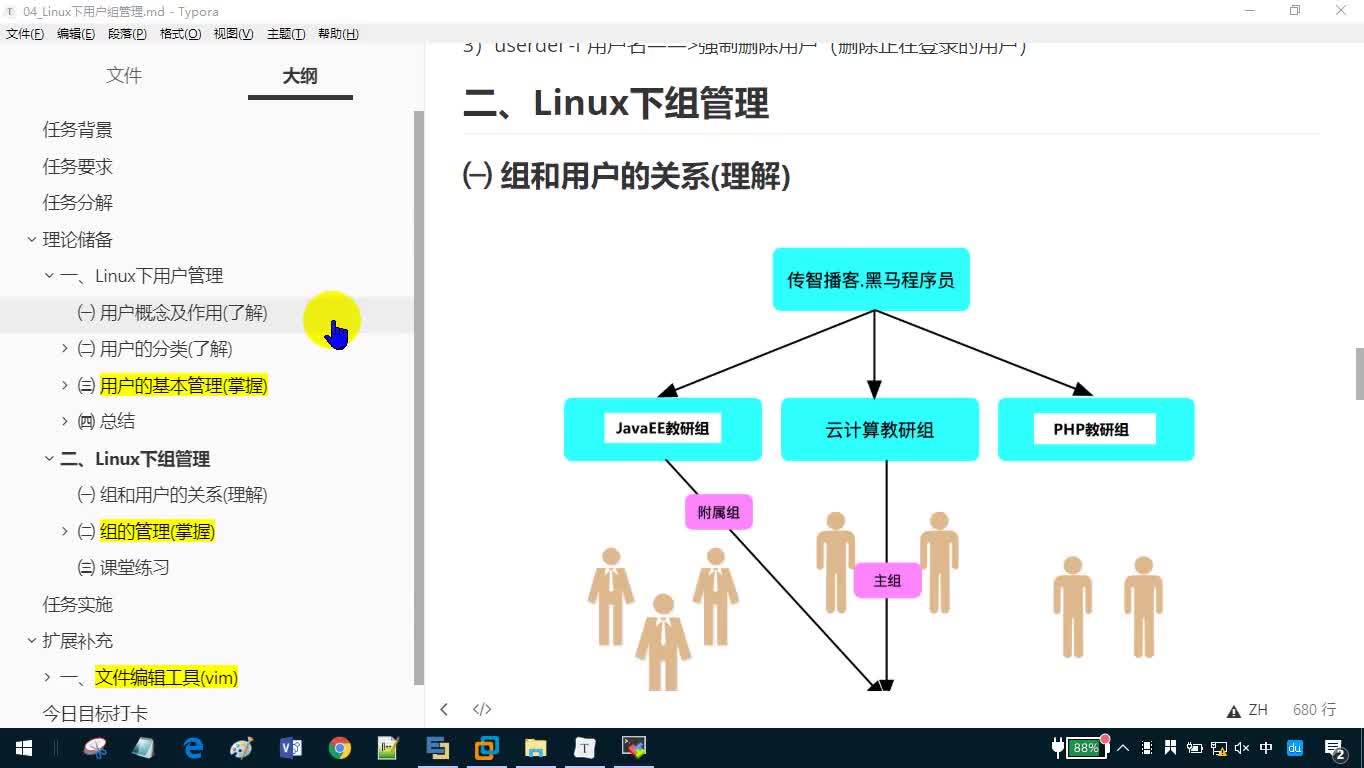Expand ㈣ 总结 outline node
The width and height of the screenshot is (1364, 768).
[66, 422]
